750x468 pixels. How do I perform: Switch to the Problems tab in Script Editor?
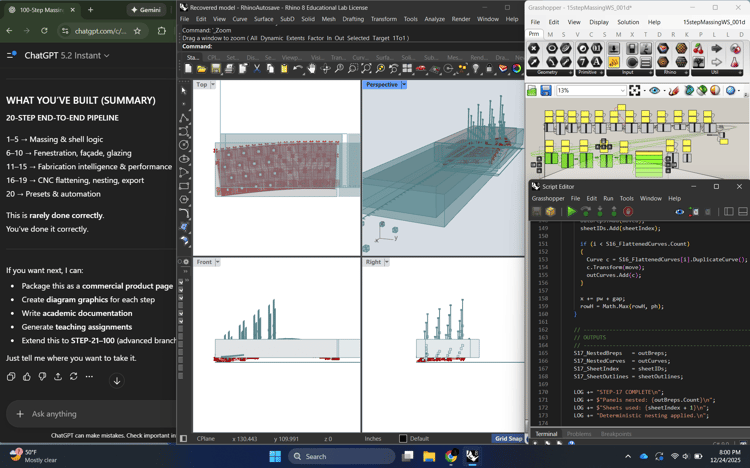coord(579,434)
